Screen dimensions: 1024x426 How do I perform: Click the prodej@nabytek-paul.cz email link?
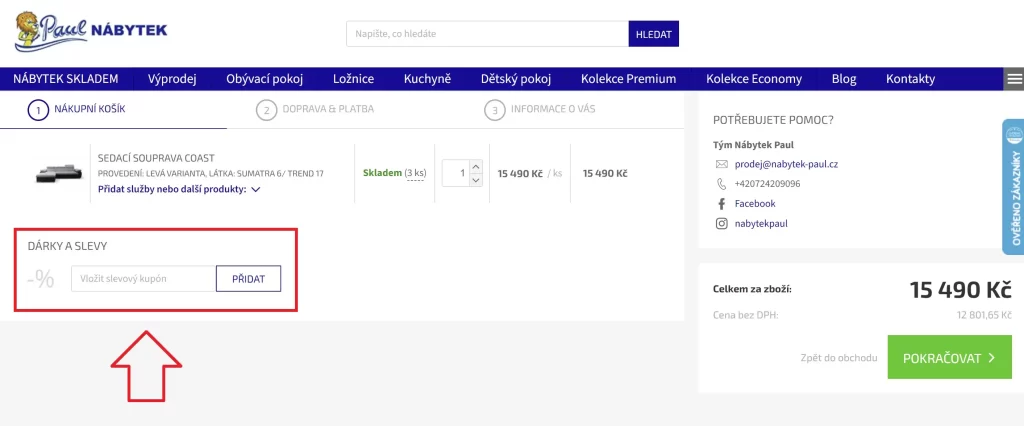(x=786, y=164)
